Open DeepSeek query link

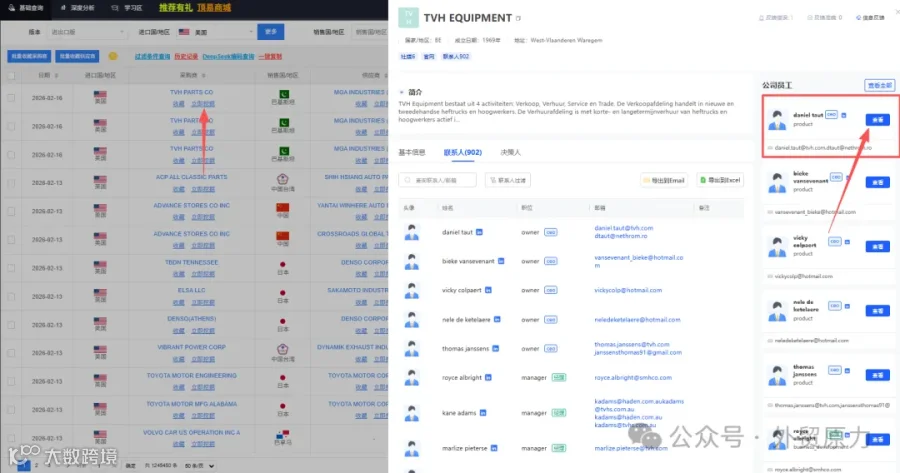click(228, 56)
